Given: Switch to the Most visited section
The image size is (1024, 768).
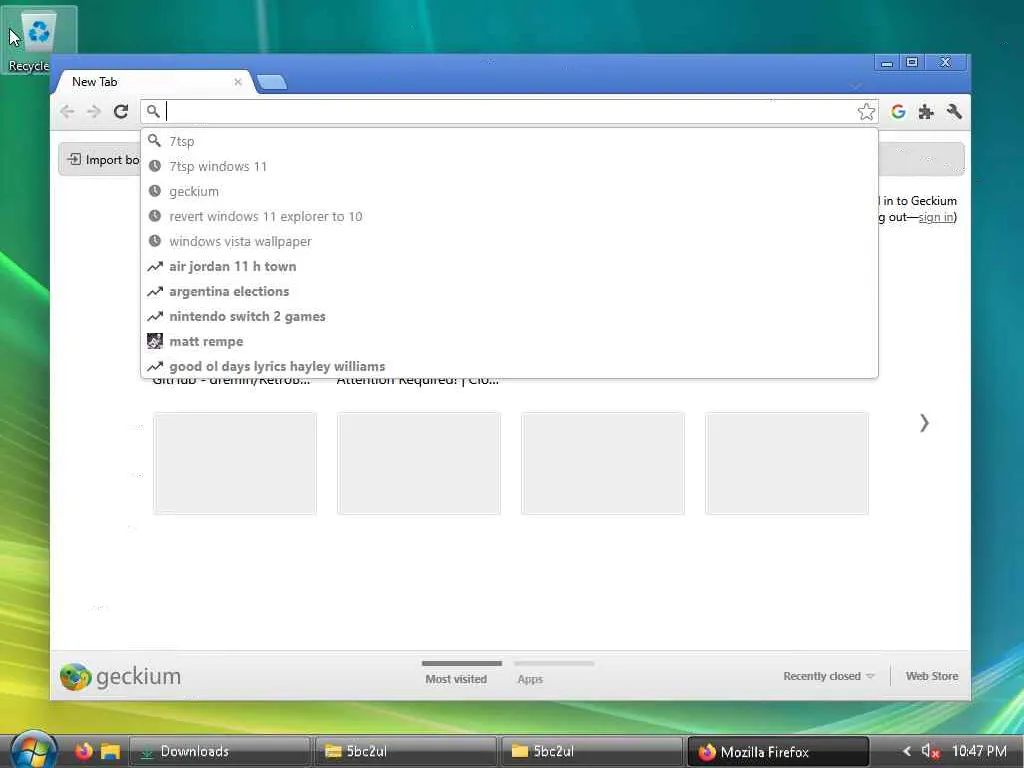Looking at the screenshot, I should [456, 673].
